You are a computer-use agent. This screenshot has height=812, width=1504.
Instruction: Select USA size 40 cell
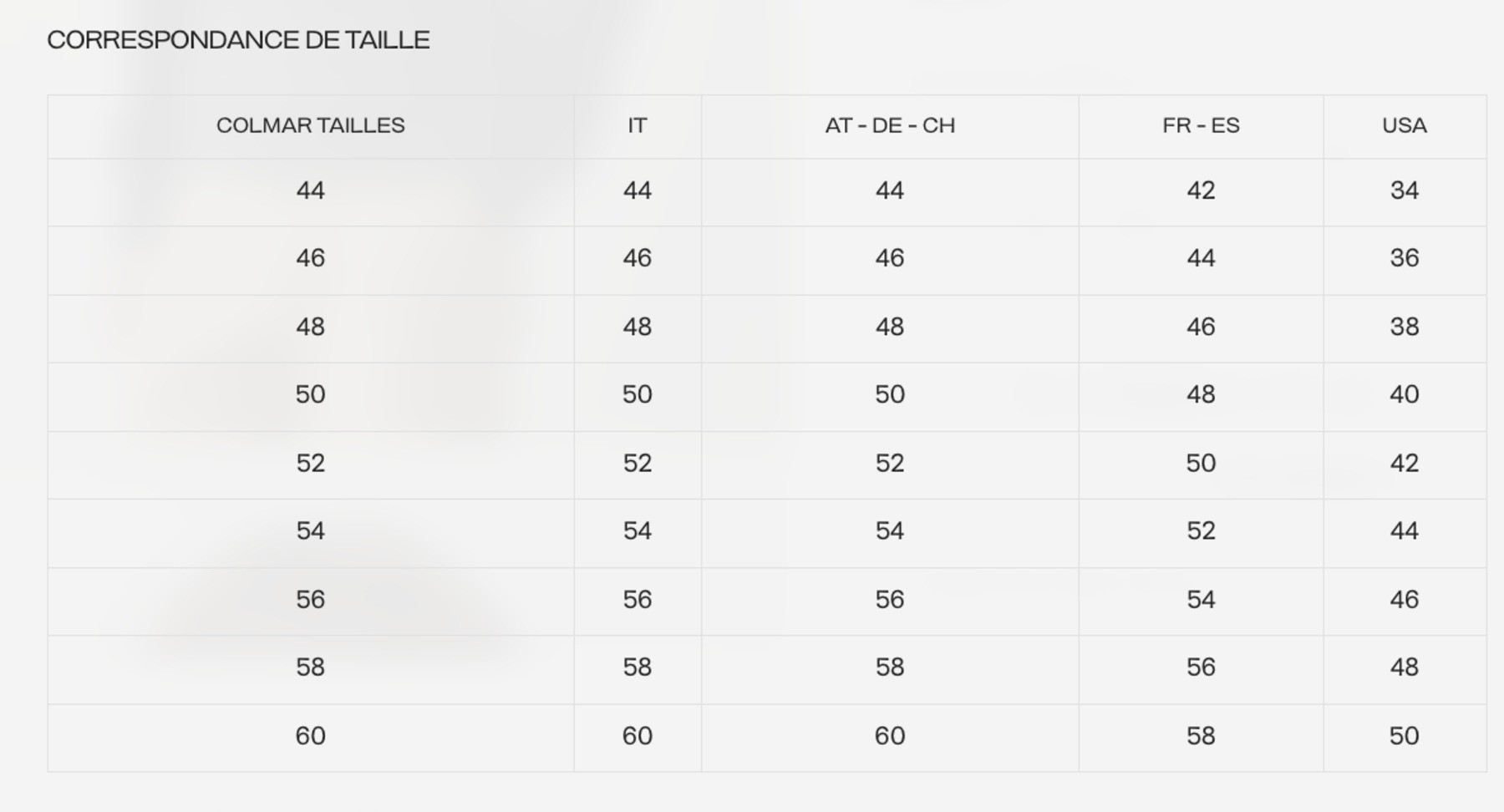(x=1404, y=394)
